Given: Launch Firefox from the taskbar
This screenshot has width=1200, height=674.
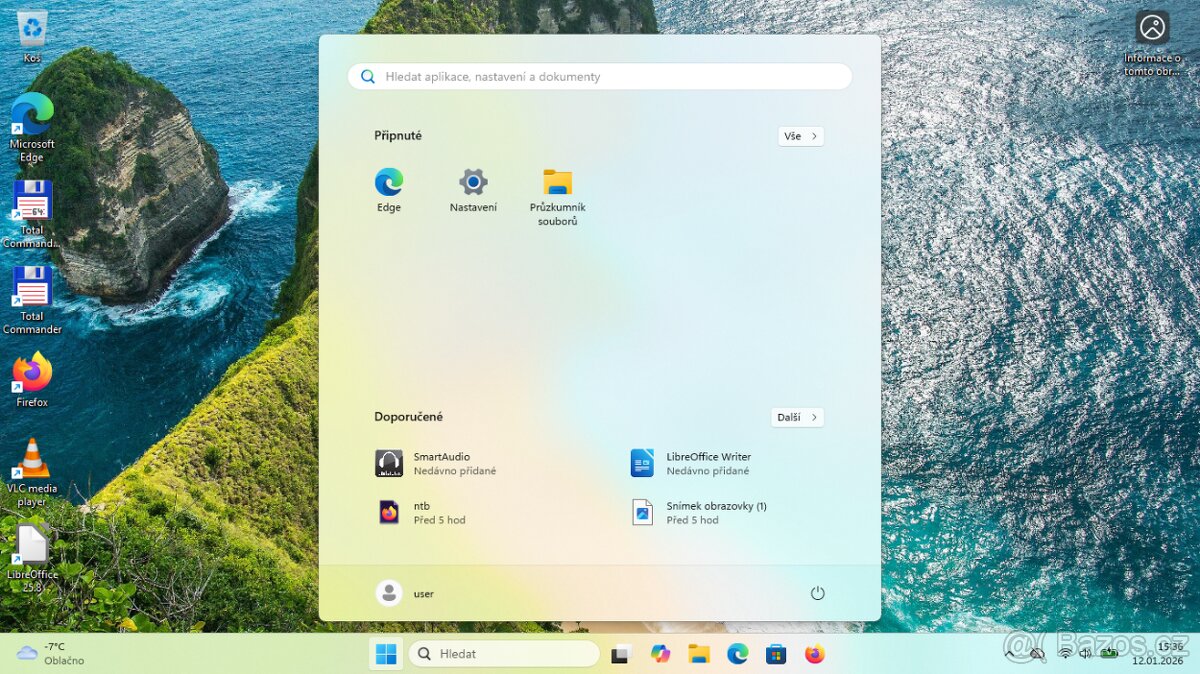Looking at the screenshot, I should (x=814, y=653).
